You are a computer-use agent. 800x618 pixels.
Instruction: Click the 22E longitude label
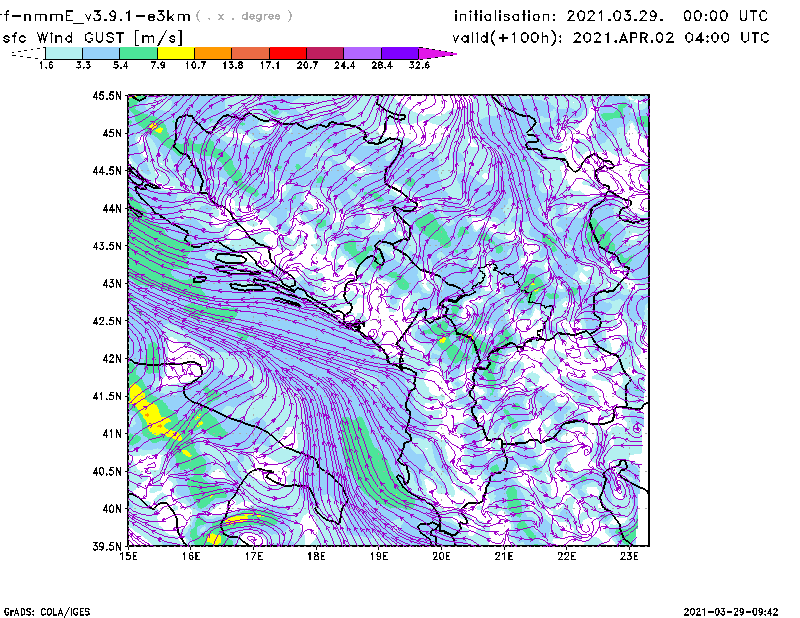(x=566, y=556)
